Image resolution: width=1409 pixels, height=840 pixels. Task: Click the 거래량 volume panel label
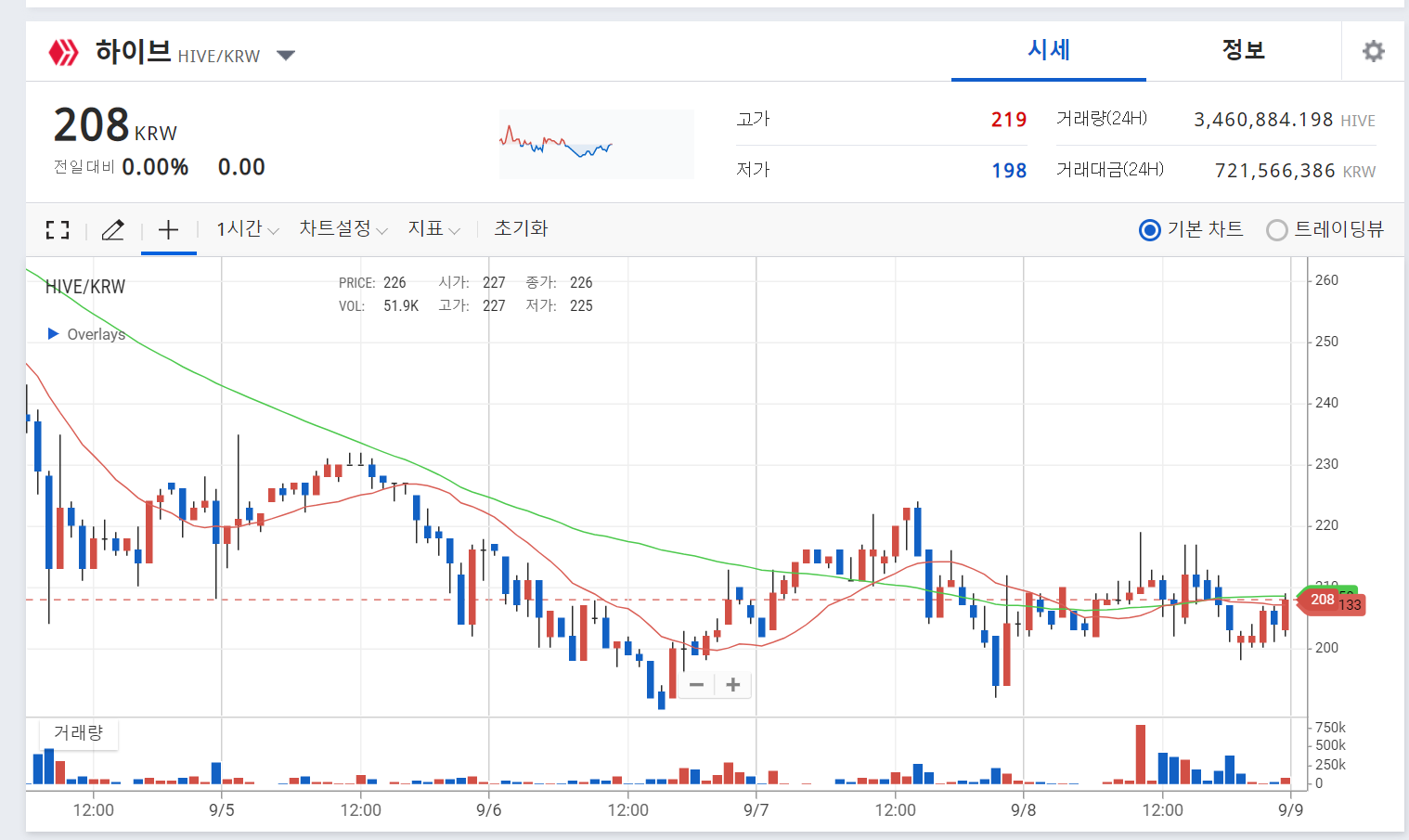coord(78,732)
